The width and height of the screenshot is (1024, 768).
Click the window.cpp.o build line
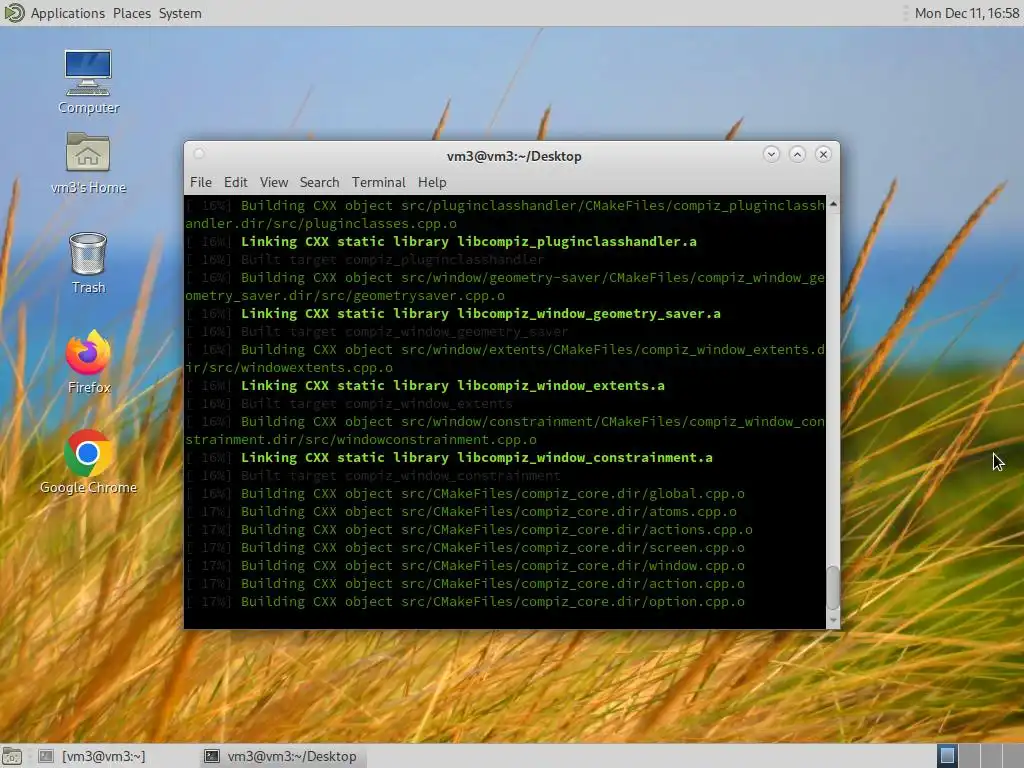[465, 566]
